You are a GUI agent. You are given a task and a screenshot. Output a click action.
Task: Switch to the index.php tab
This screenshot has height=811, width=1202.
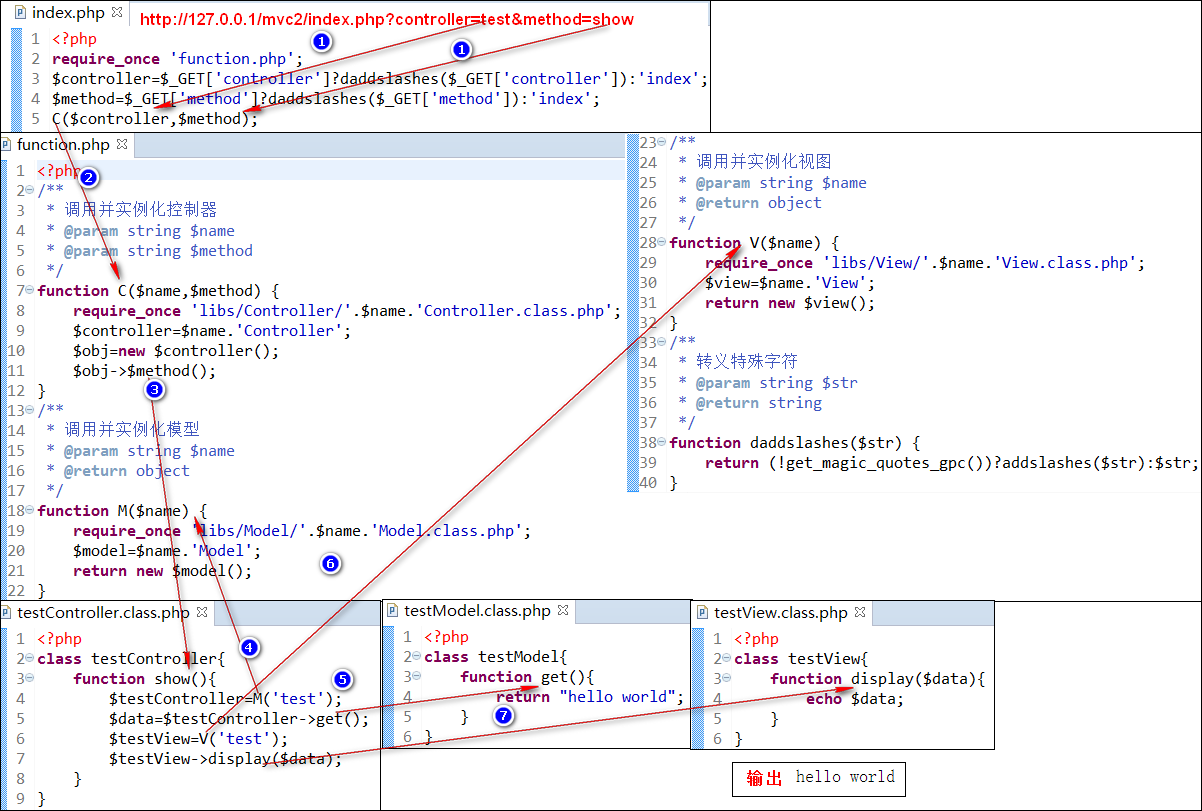[x=69, y=13]
